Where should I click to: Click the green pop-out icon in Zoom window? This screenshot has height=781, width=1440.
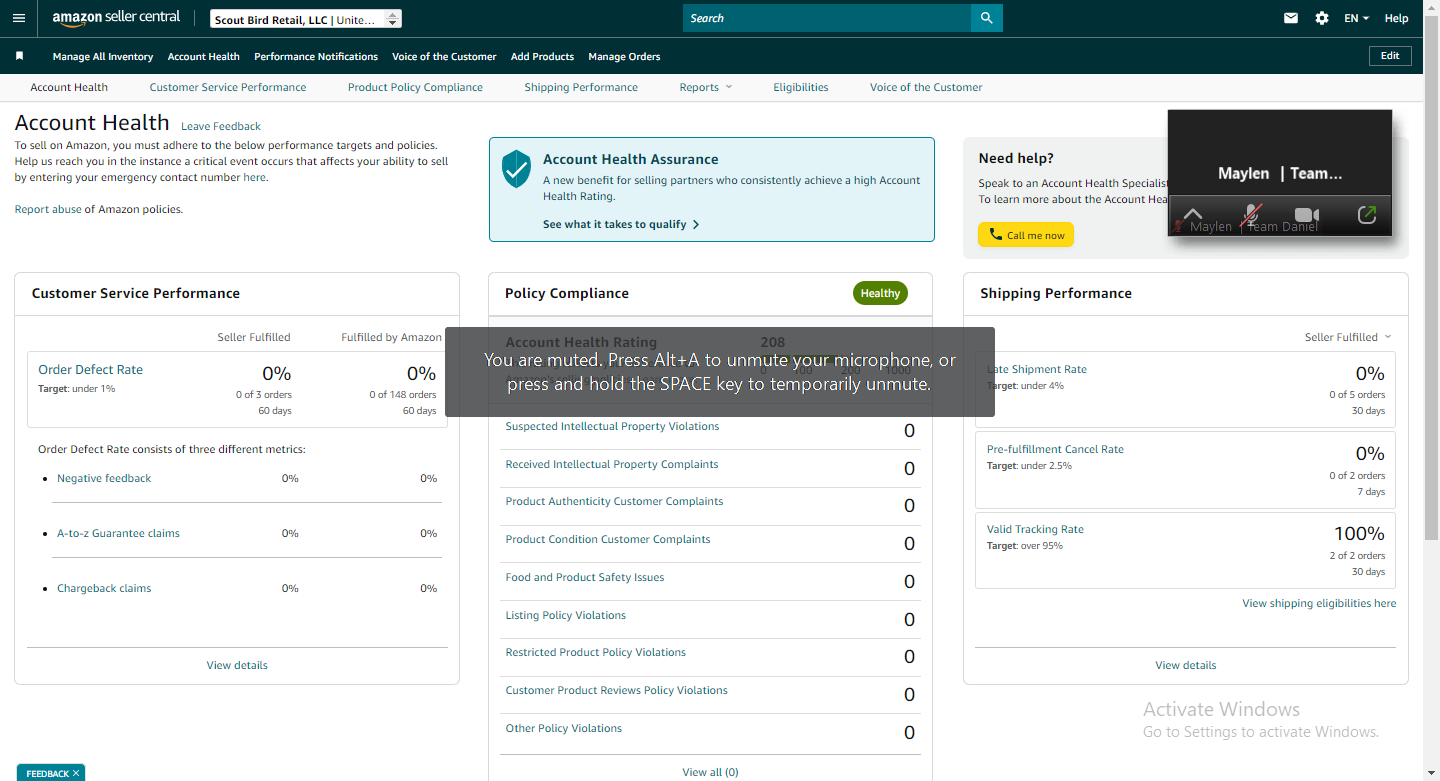(x=1367, y=215)
